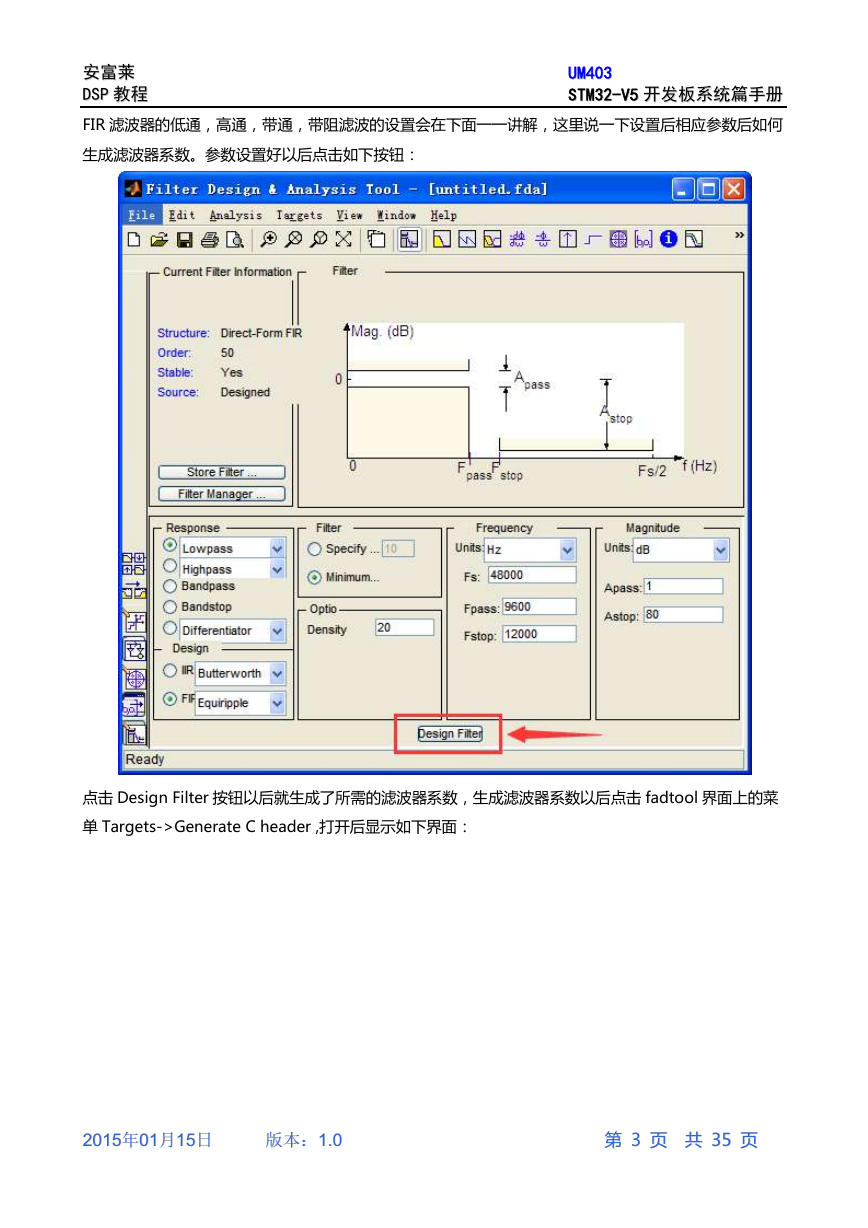The width and height of the screenshot is (868, 1228).
Task: Open the Help menu
Action: click(444, 215)
